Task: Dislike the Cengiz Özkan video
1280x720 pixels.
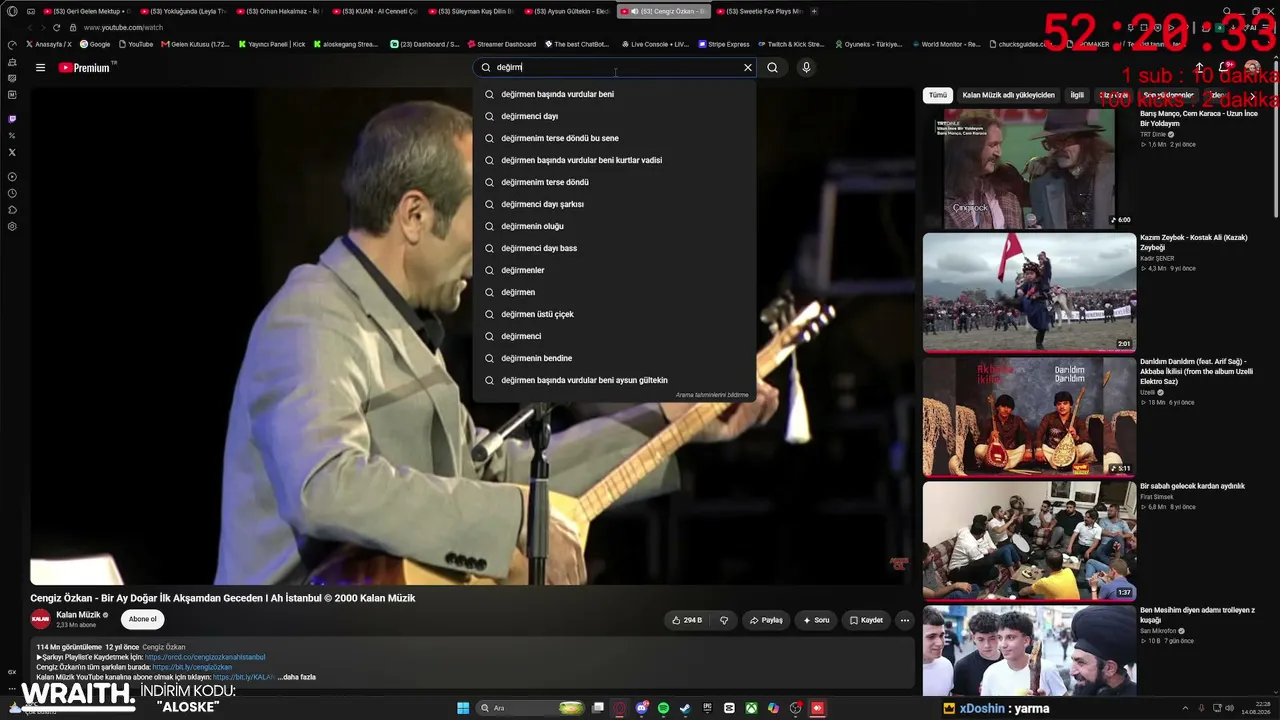Action: tap(724, 620)
